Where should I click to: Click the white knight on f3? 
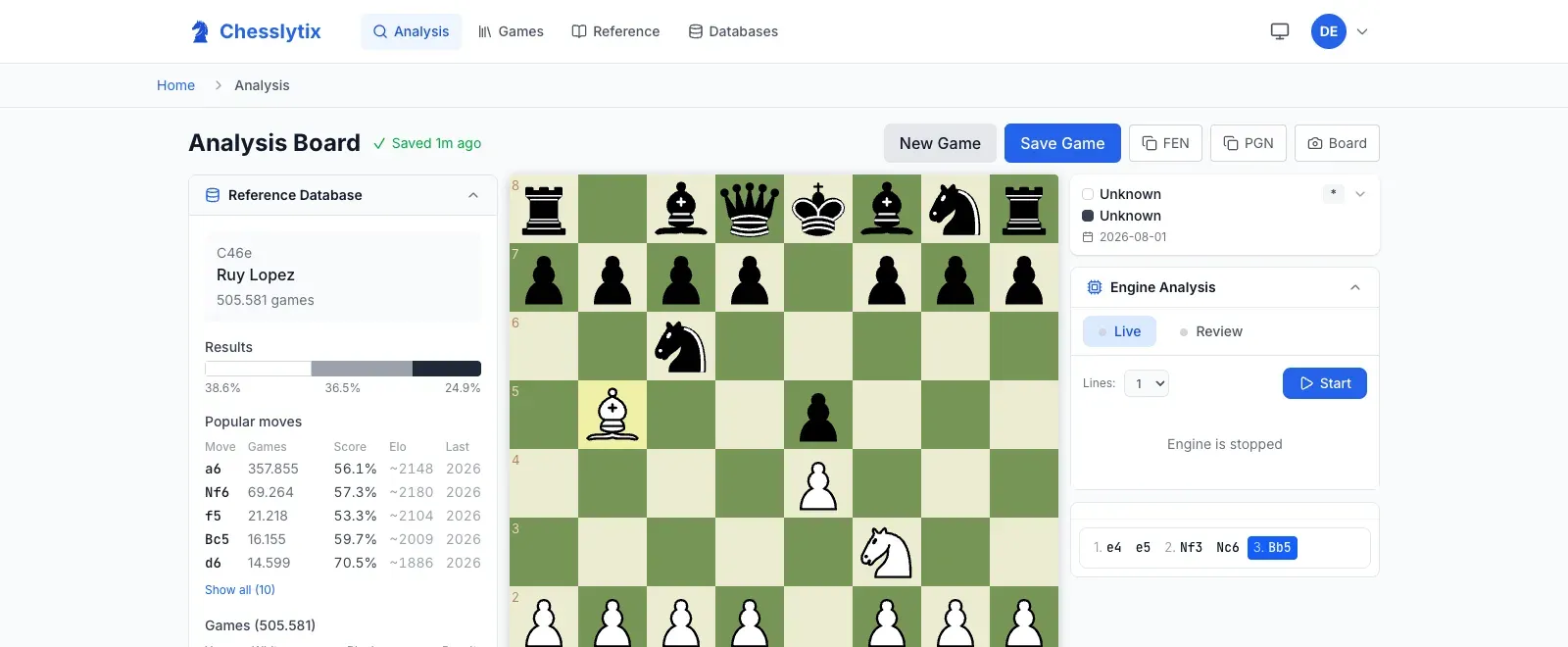coord(887,552)
